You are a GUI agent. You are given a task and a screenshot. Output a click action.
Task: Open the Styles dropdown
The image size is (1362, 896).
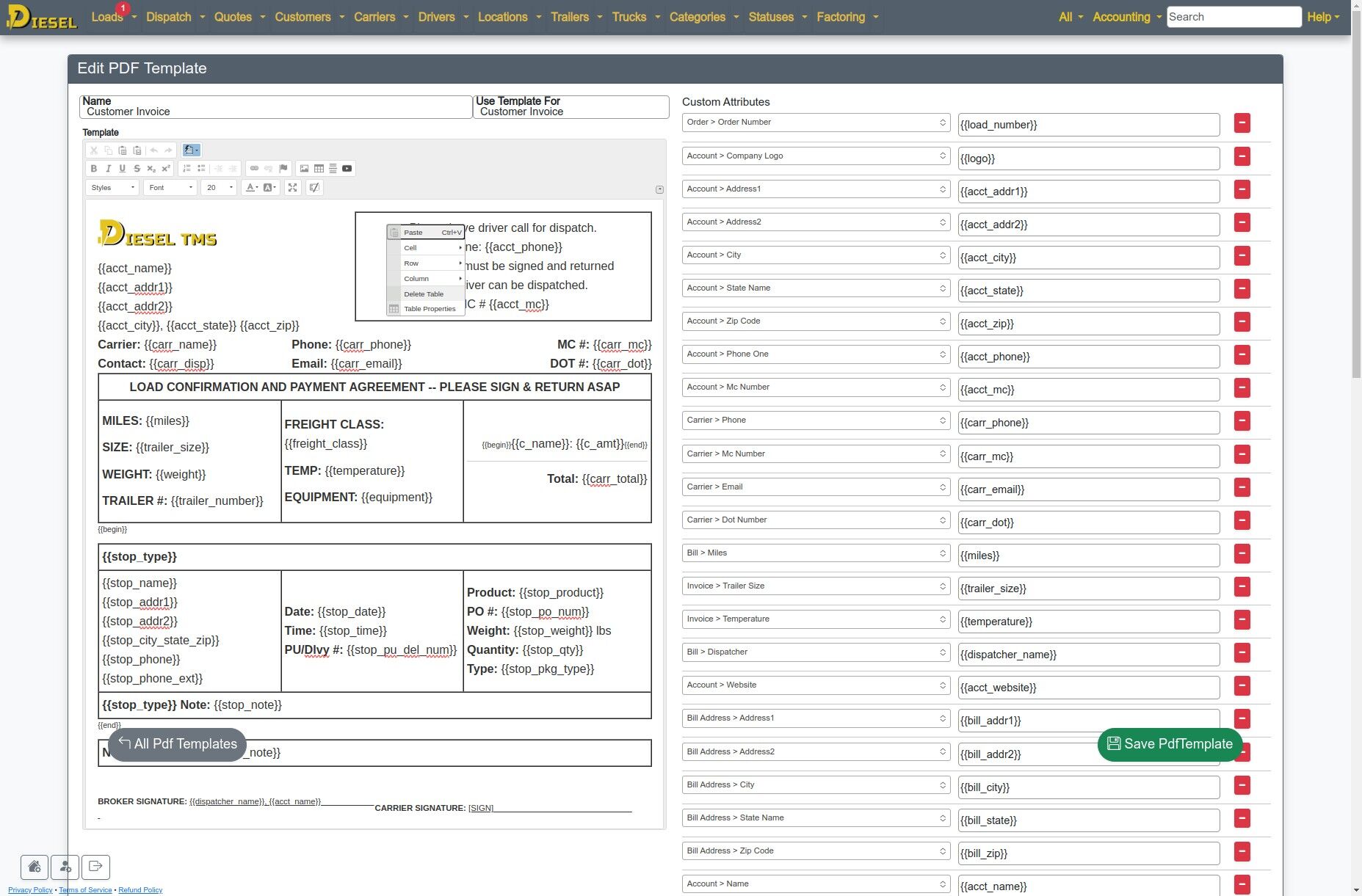(x=112, y=188)
